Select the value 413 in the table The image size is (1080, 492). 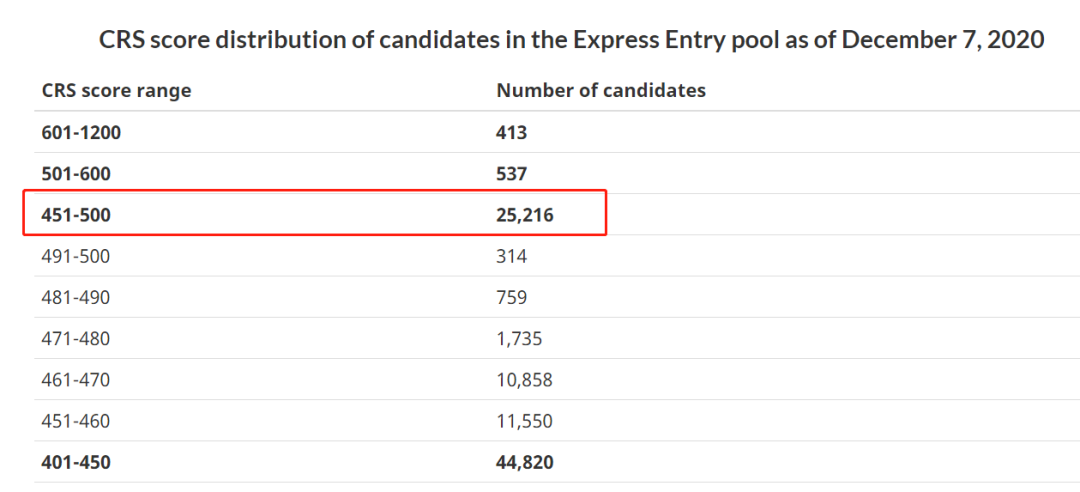tap(512, 132)
